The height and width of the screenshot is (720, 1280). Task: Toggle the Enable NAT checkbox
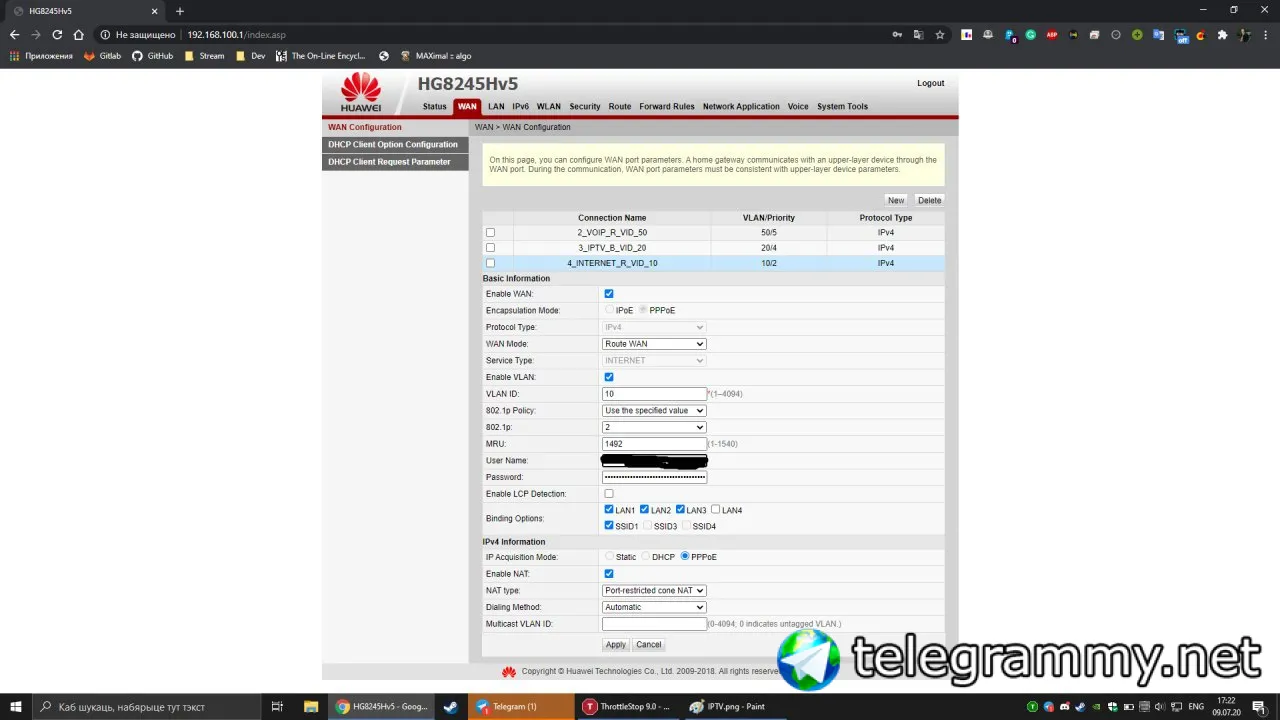(x=609, y=574)
